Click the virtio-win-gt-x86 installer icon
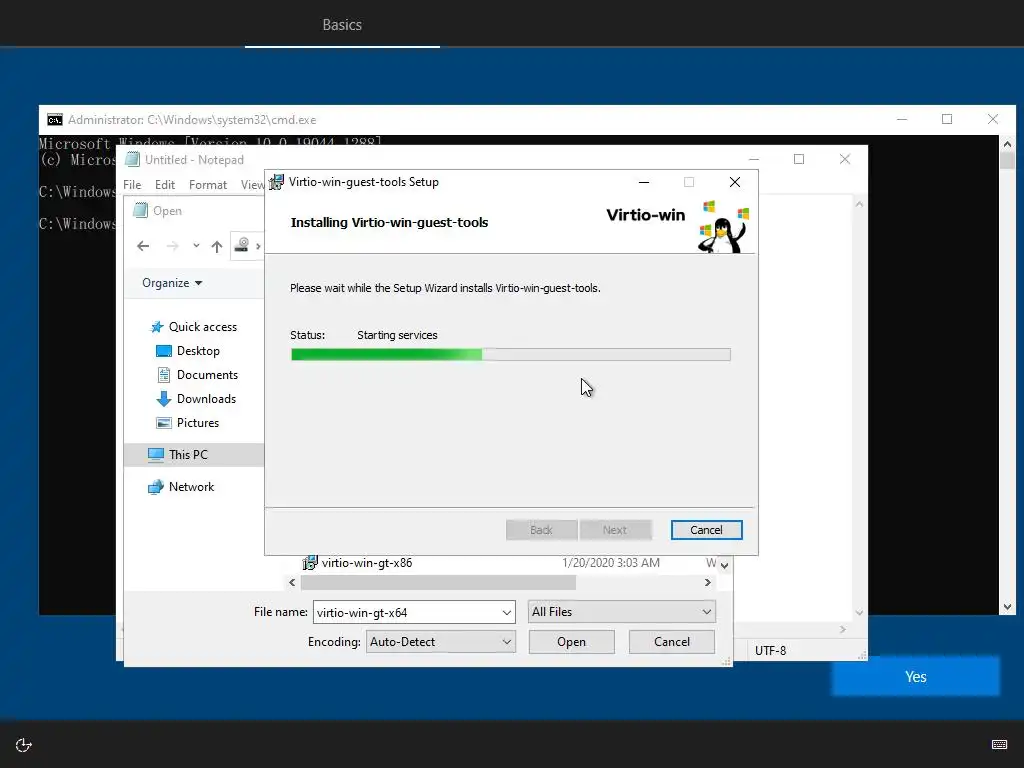 [x=310, y=562]
